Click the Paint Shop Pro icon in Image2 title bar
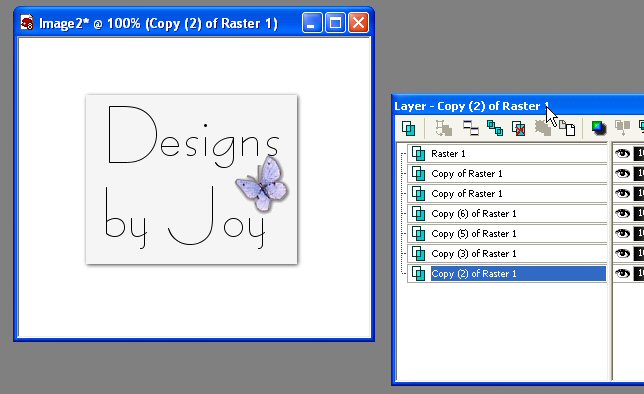 (x=27, y=23)
